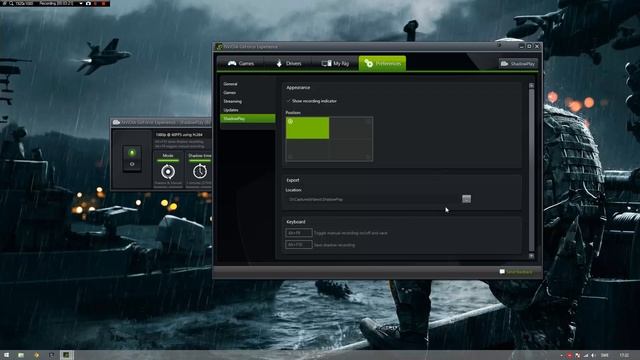
Task: Choose bottom-left indicator position
Action: click(307, 150)
